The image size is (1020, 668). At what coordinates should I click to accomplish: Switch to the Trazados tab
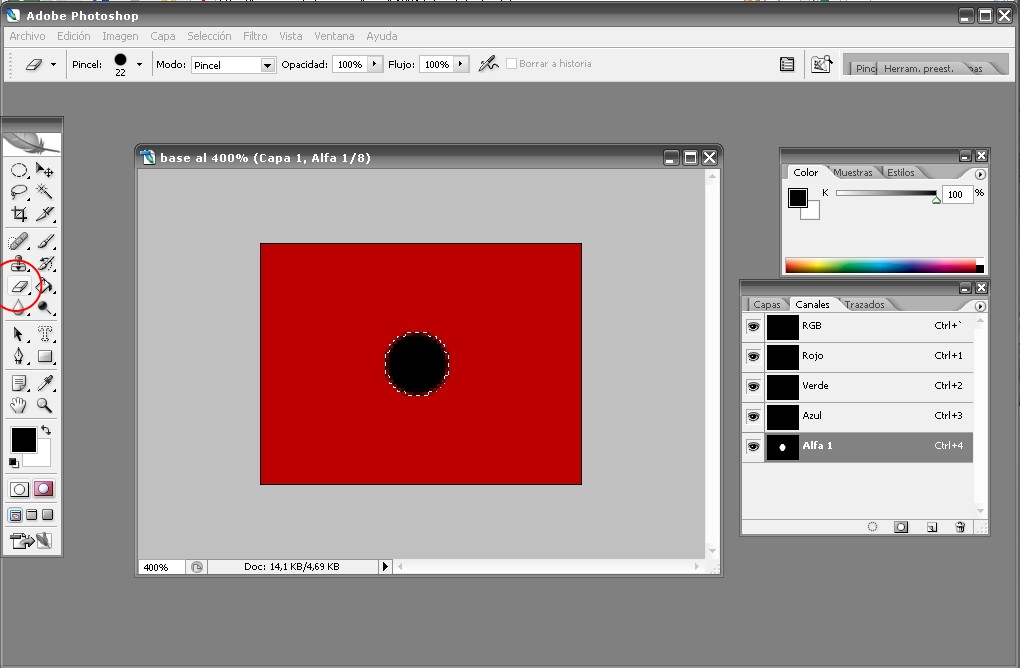tap(864, 304)
